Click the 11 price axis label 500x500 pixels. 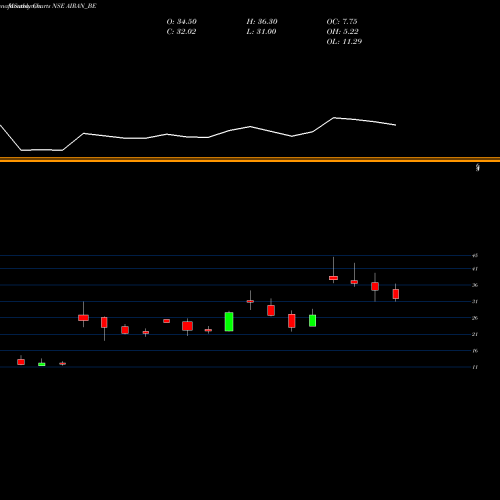tap(475, 367)
